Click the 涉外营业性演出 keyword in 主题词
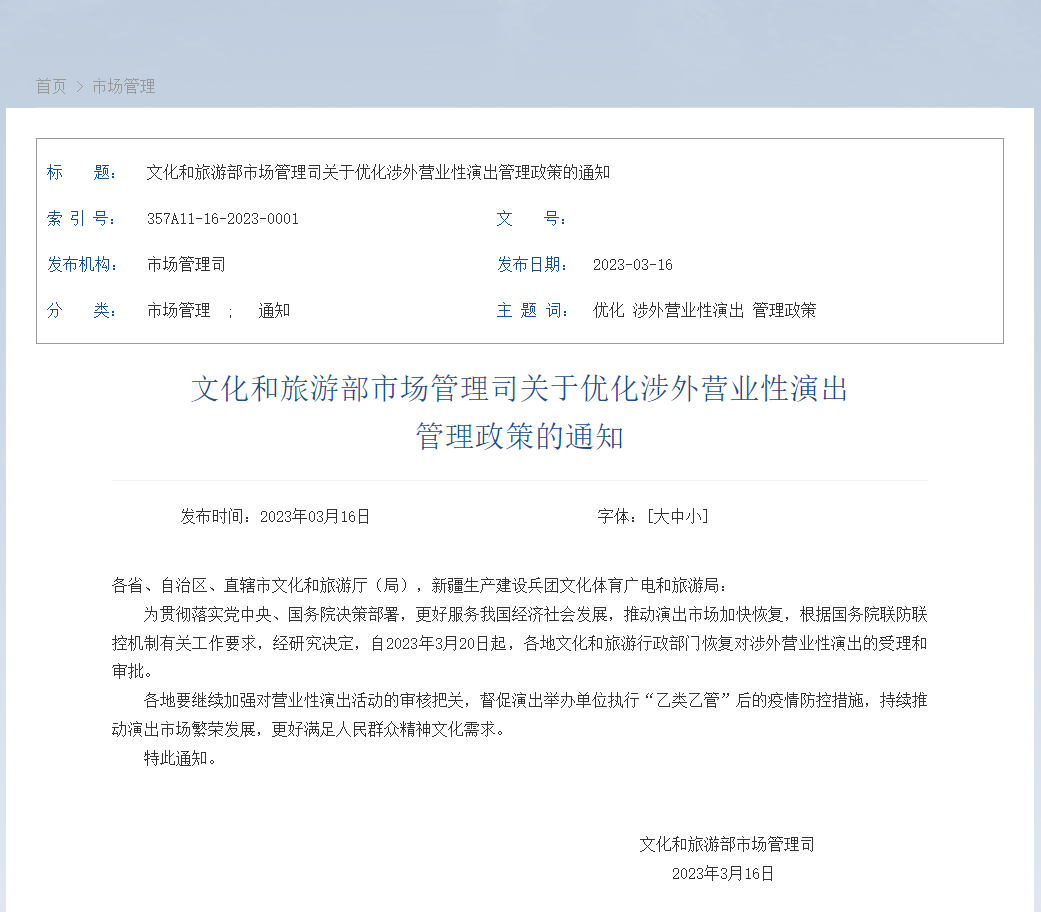Image resolution: width=1041 pixels, height=912 pixels. coord(688,311)
